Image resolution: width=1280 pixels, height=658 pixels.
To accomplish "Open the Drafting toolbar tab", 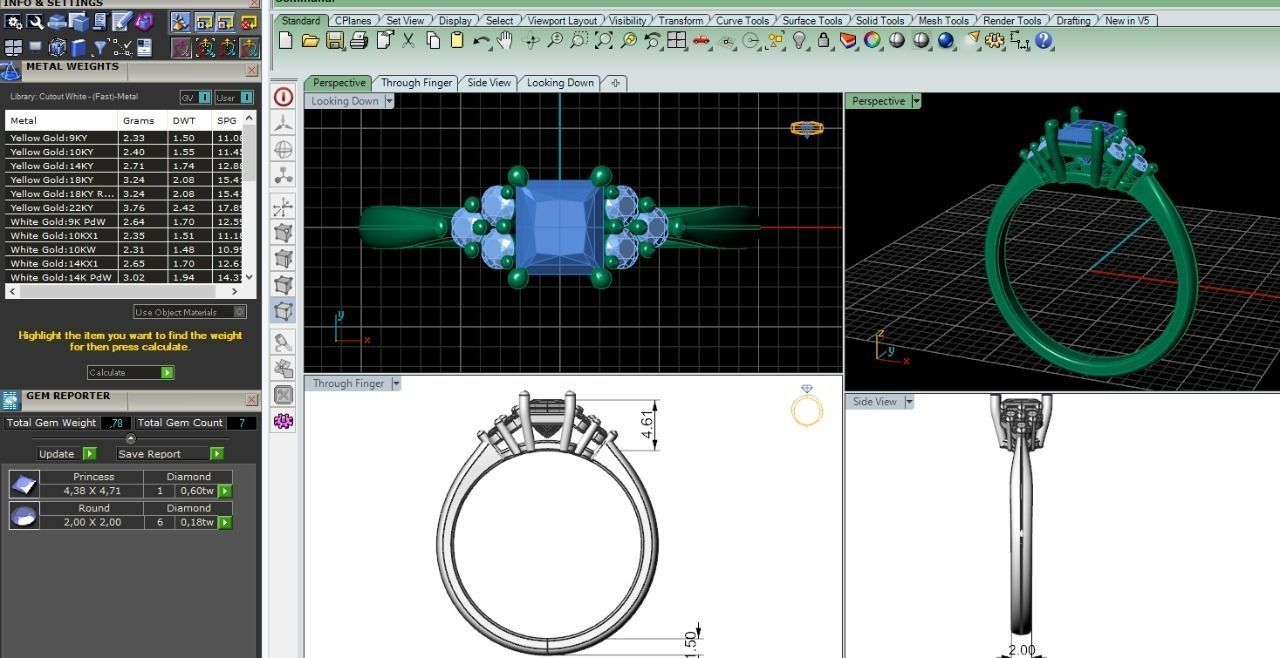I will pos(1073,20).
